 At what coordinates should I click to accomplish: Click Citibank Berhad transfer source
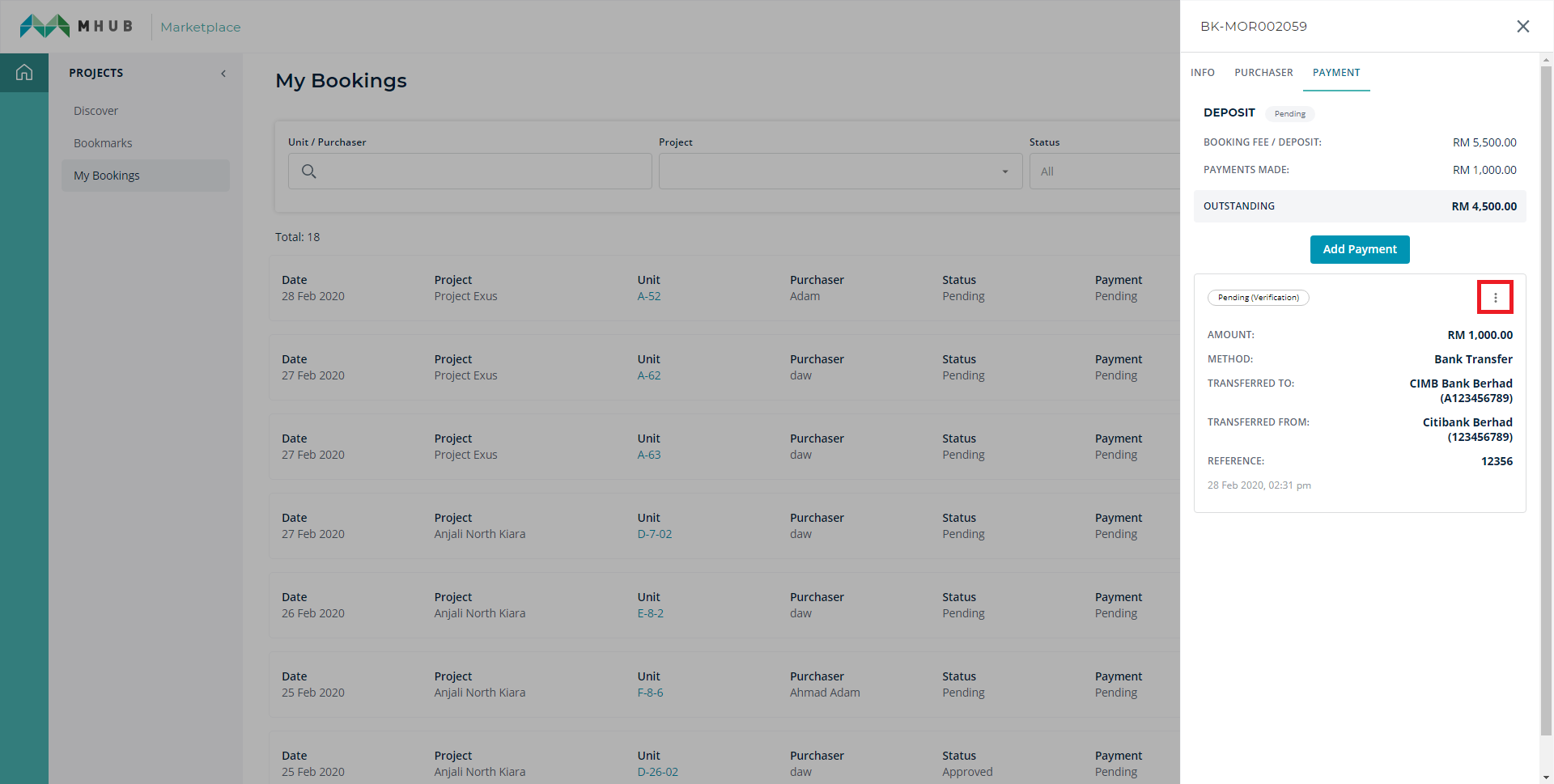pos(1467,430)
